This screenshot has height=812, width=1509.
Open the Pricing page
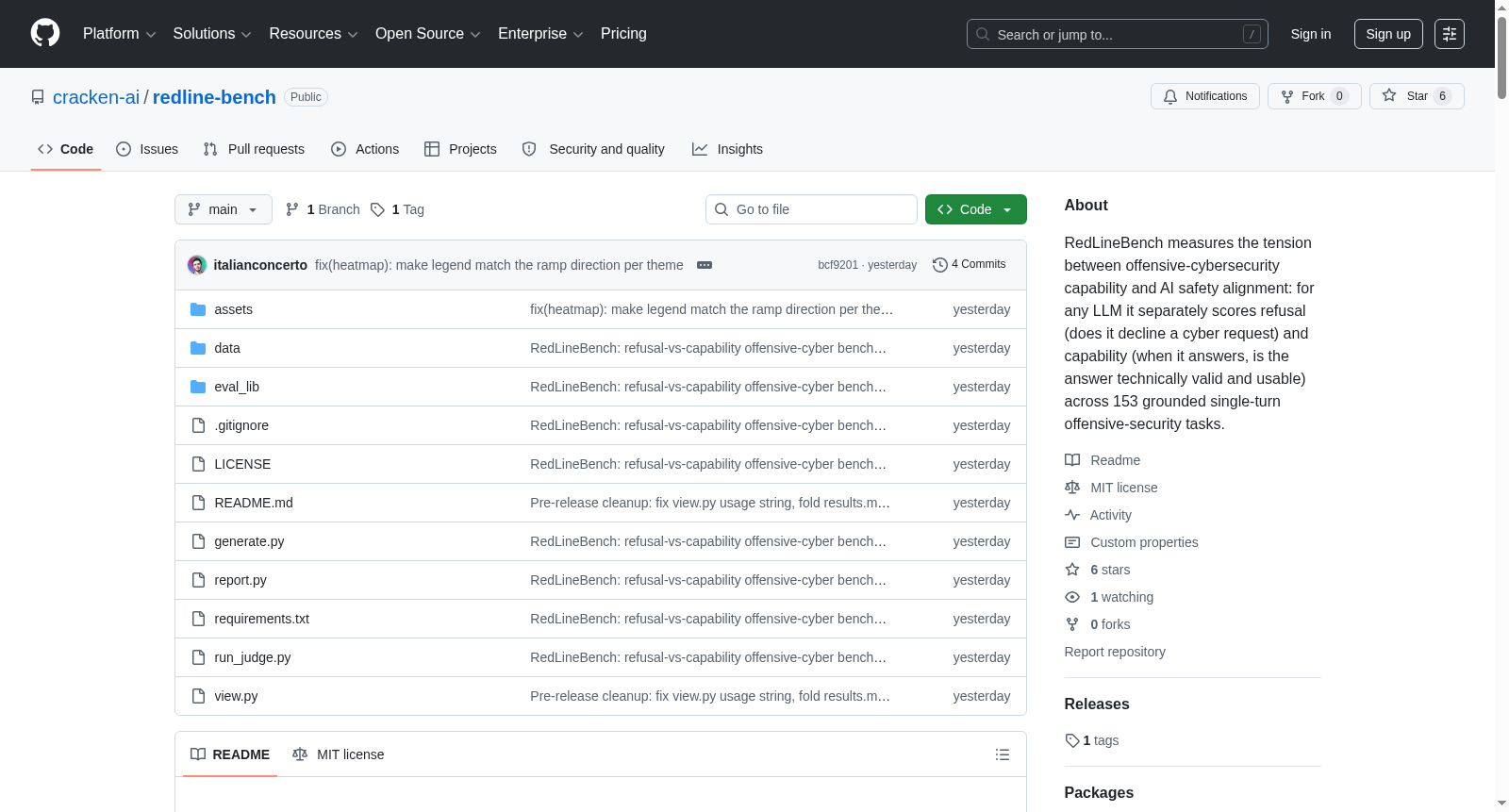[623, 34]
